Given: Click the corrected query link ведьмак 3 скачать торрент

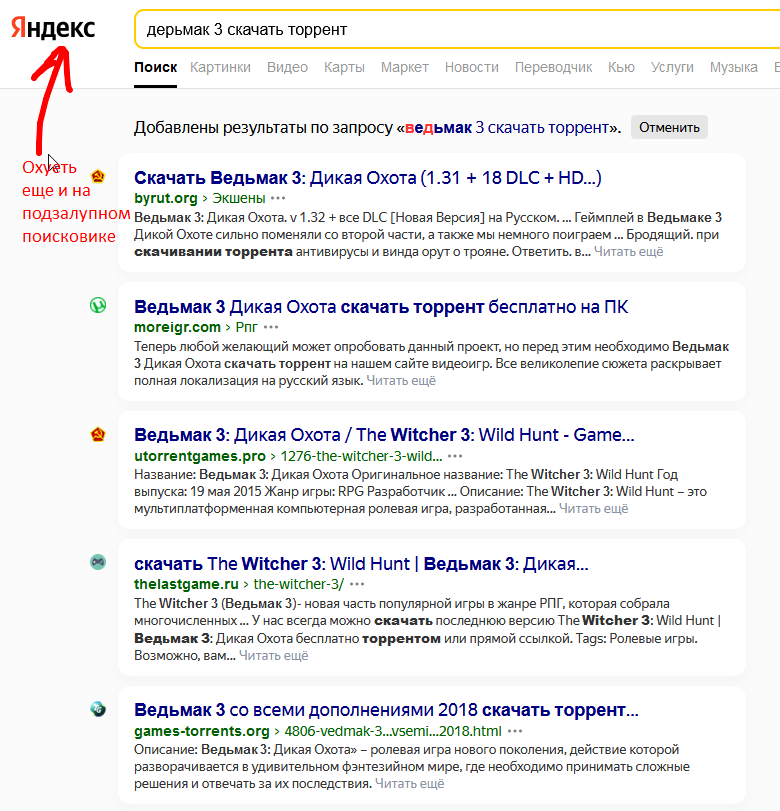Looking at the screenshot, I should tap(507, 127).
